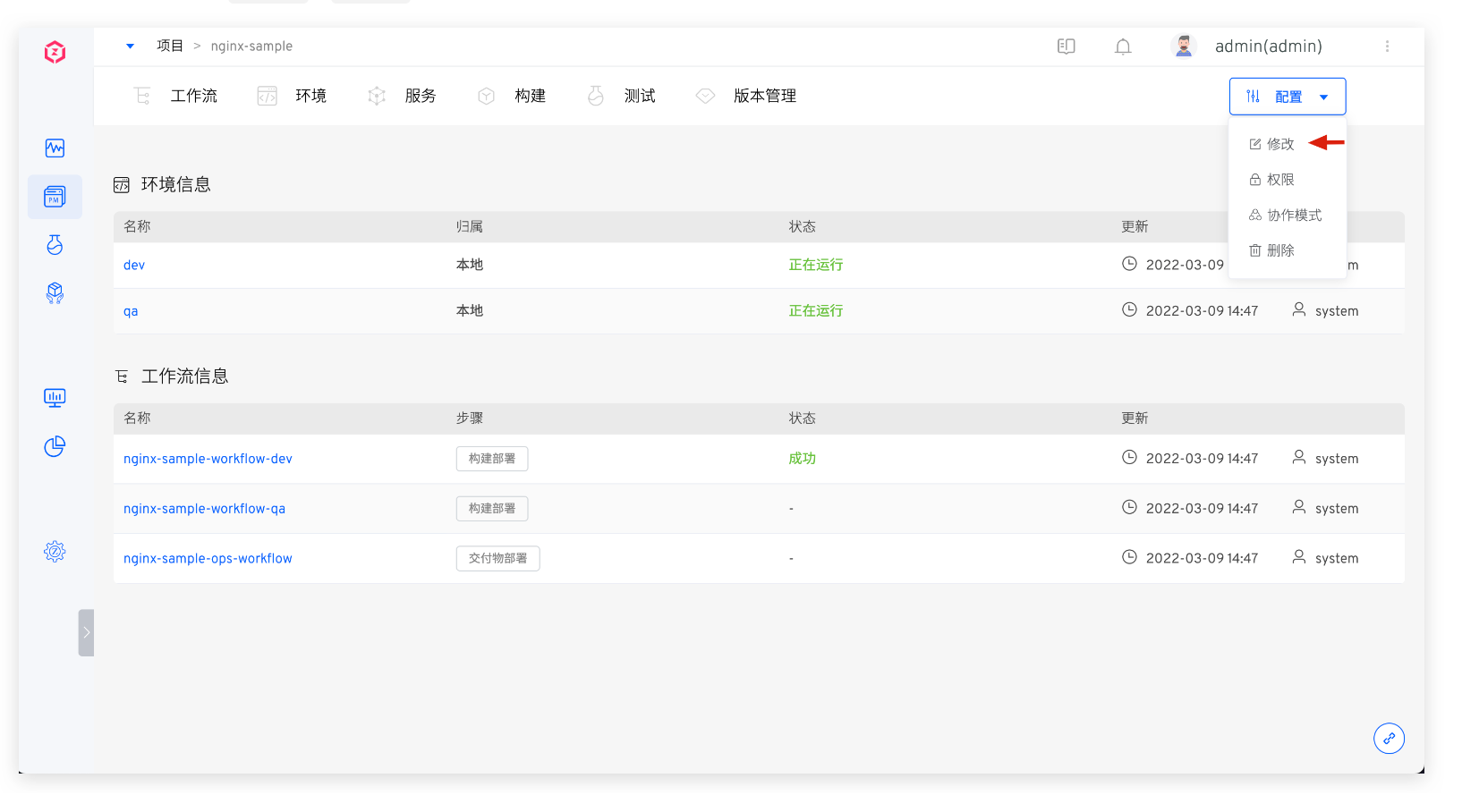Click the notification bell icon
Viewport: 1462px width, 812px height.
coord(1123,47)
